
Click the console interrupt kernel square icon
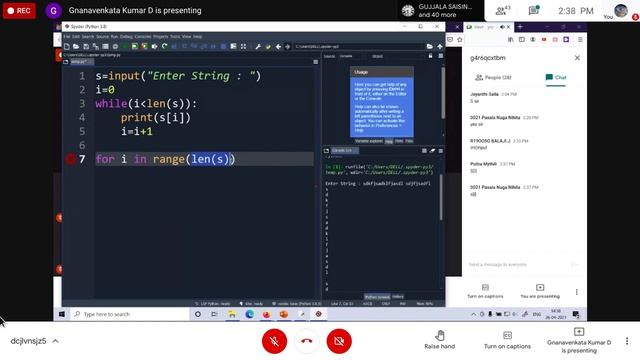coord(424,151)
